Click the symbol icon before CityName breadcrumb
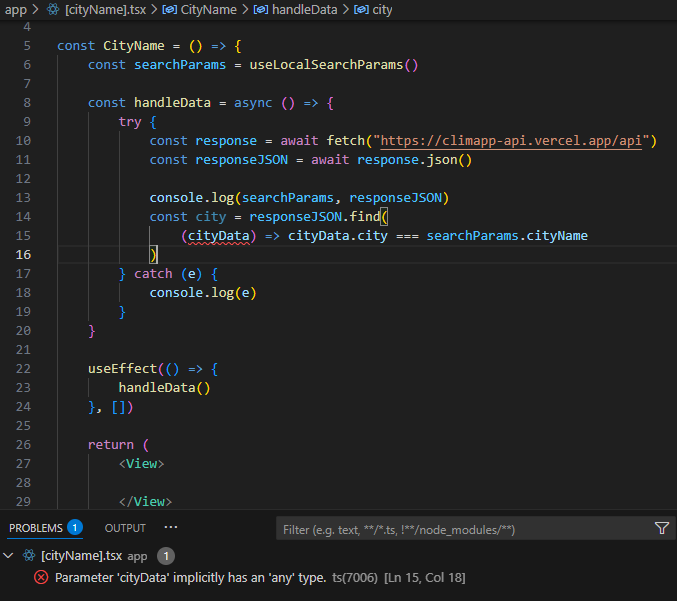677x601 pixels. coord(170,9)
